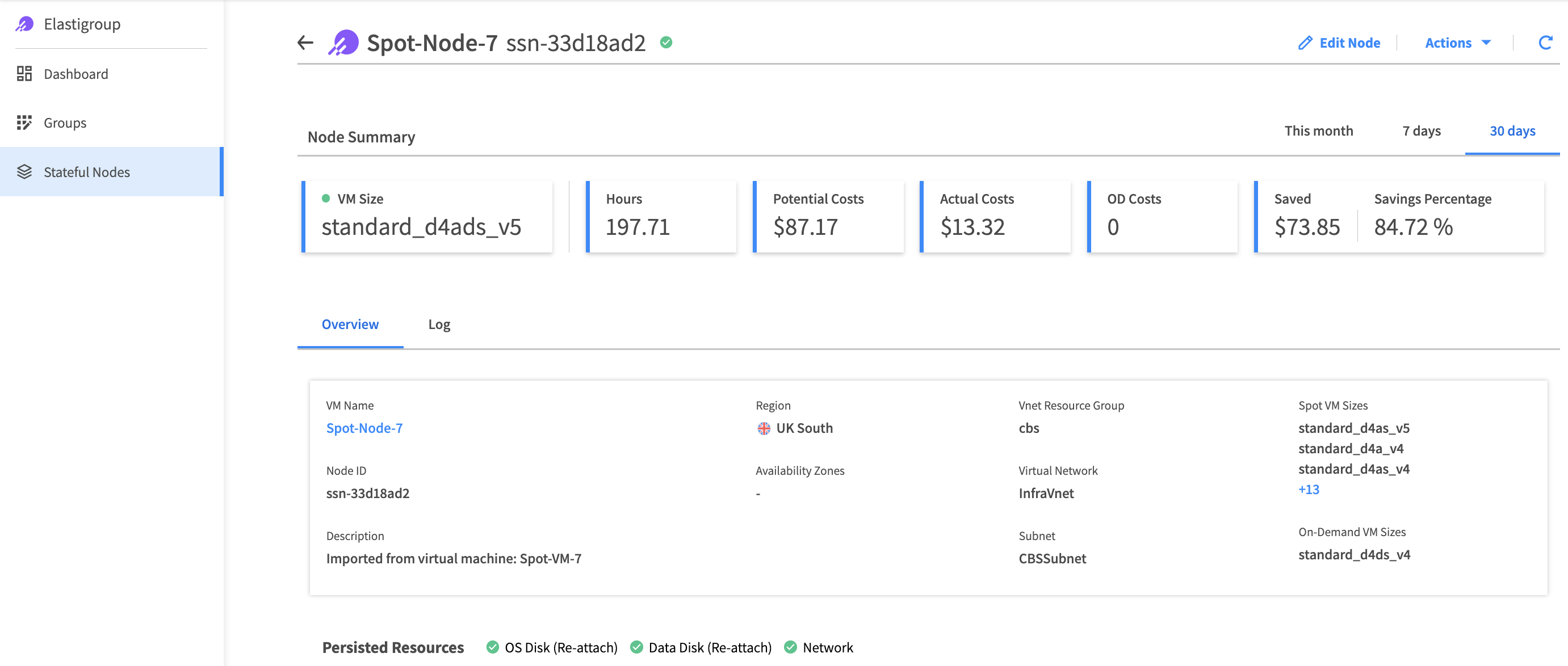1568x666 pixels.
Task: Select the 7 days time range
Action: point(1421,131)
